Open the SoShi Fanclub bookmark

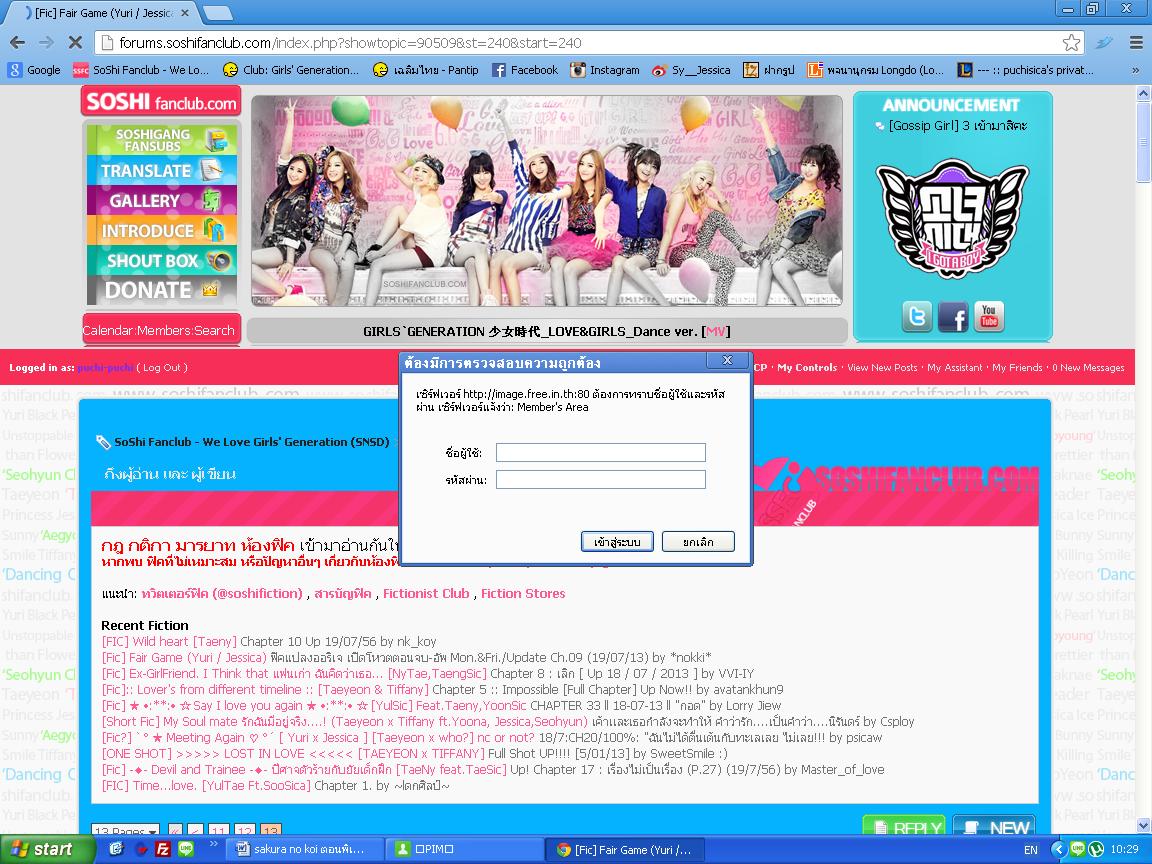pyautogui.click(x=141, y=70)
